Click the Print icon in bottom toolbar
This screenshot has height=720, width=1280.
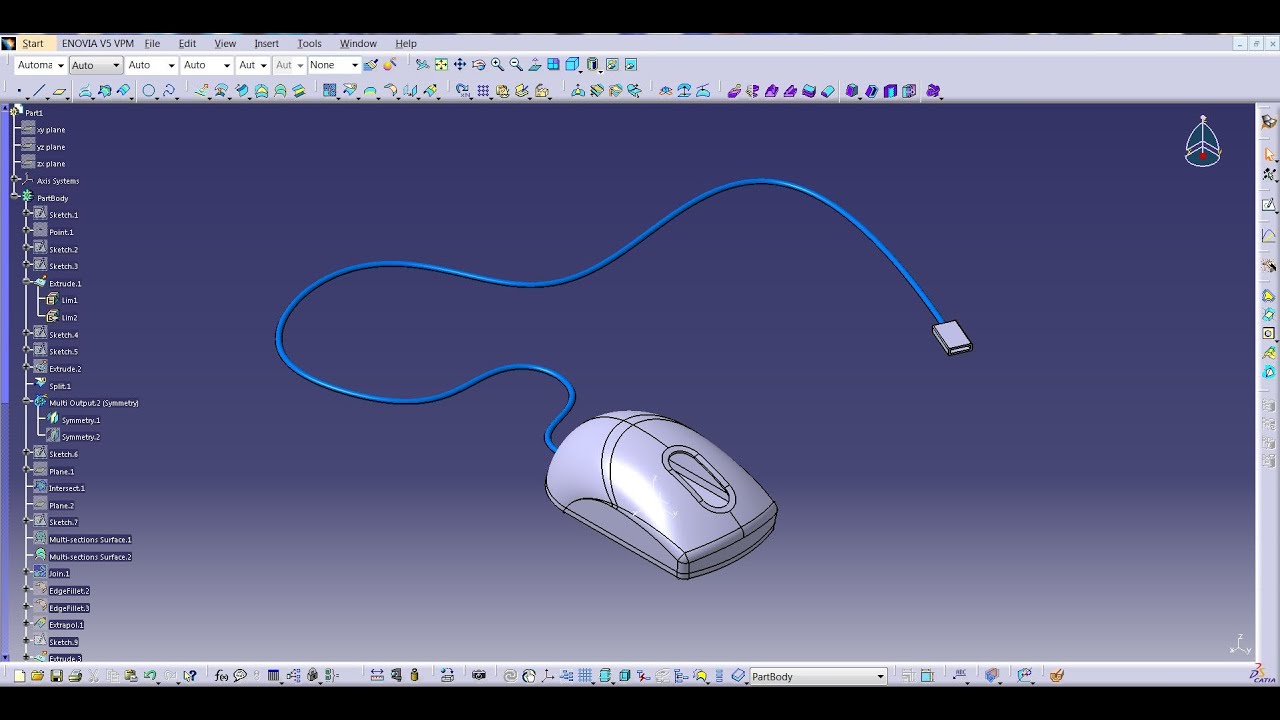tap(75, 676)
